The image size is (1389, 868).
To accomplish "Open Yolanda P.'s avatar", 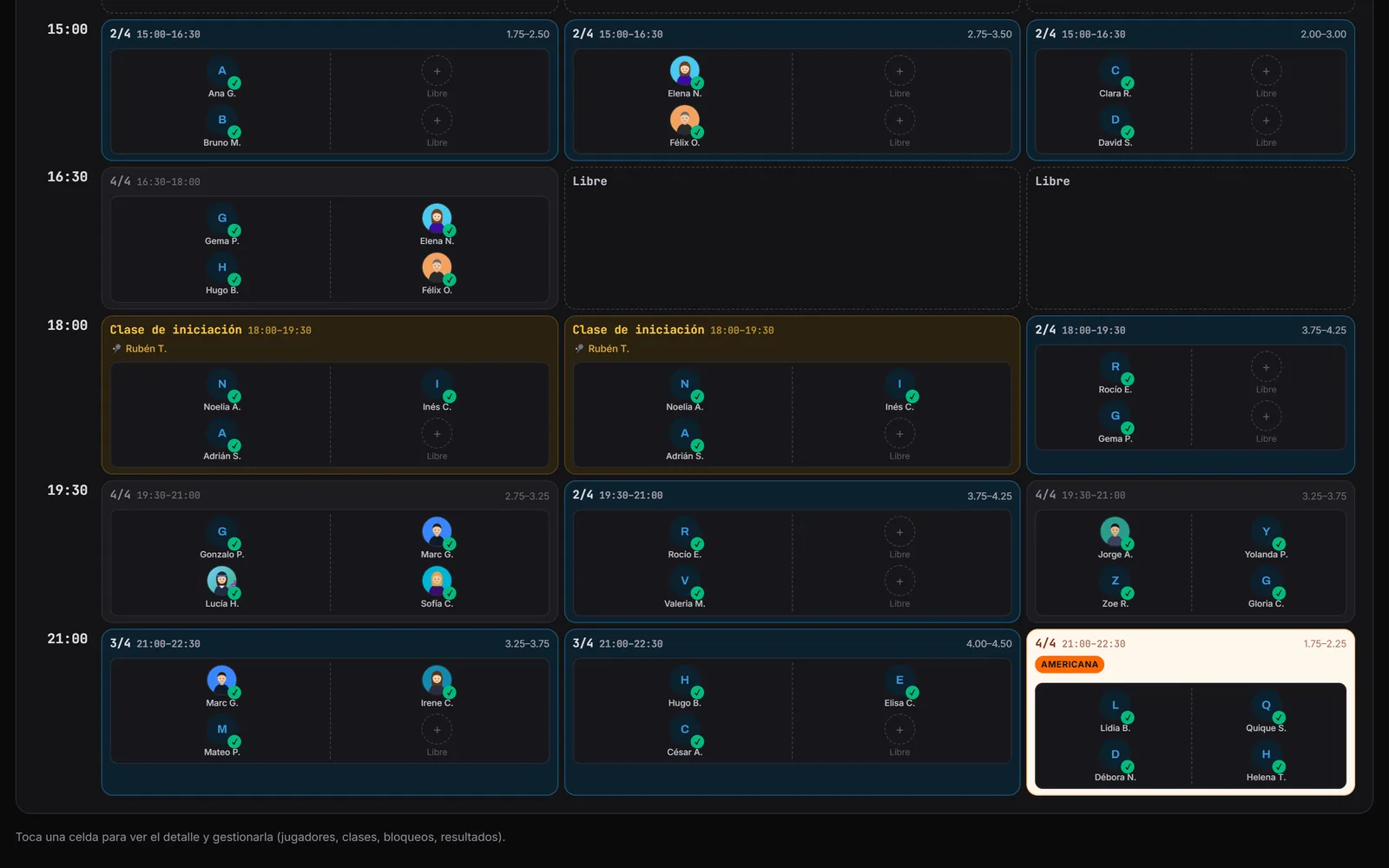I will pyautogui.click(x=1266, y=532).
